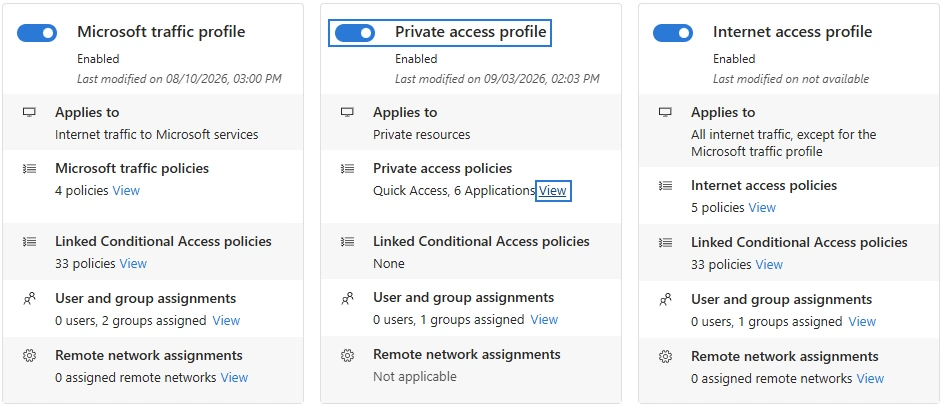
Task: View Microsoft traffic profile's 33 linked policies
Action: pos(133,264)
